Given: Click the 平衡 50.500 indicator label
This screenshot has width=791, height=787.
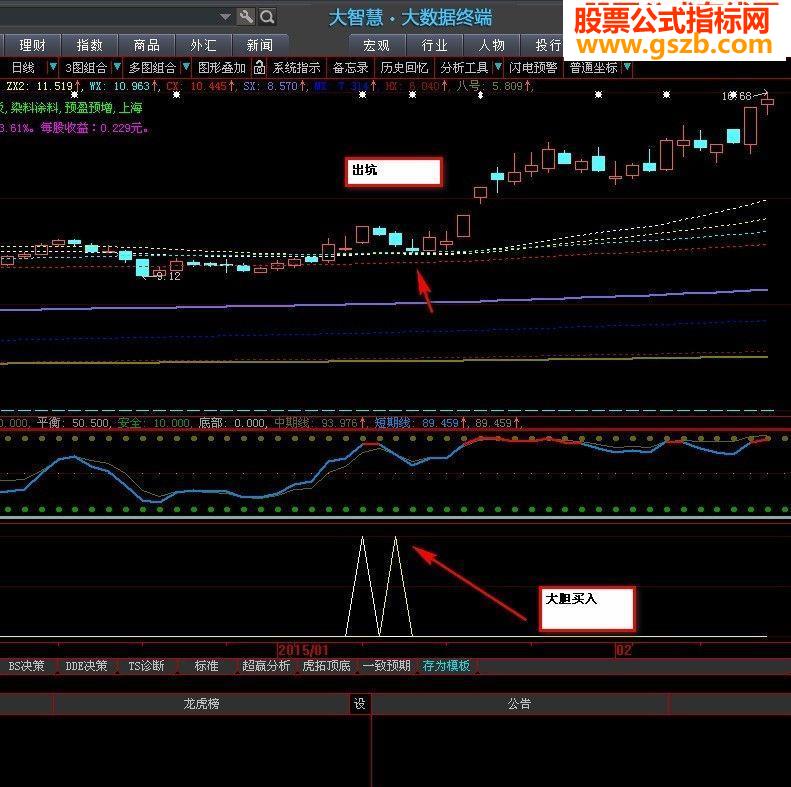Looking at the screenshot, I should tap(73, 423).
